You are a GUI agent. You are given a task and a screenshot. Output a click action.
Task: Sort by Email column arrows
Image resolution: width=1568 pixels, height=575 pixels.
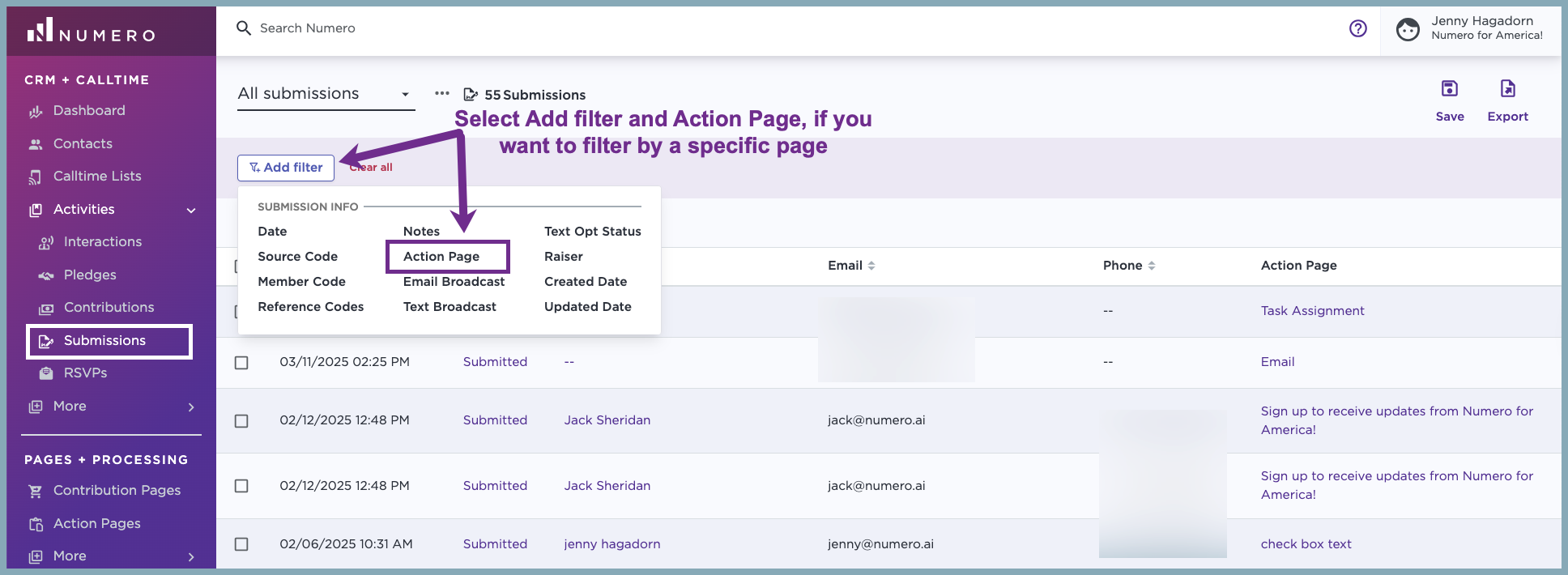coord(871,266)
